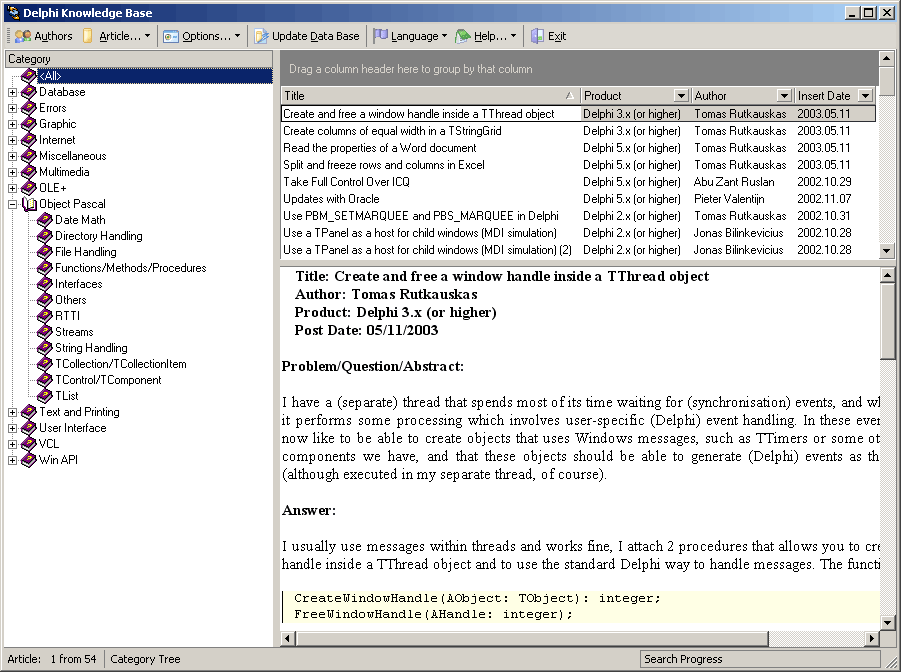Open the Language dropdown menu
The width and height of the screenshot is (901, 672).
pyautogui.click(x=444, y=36)
